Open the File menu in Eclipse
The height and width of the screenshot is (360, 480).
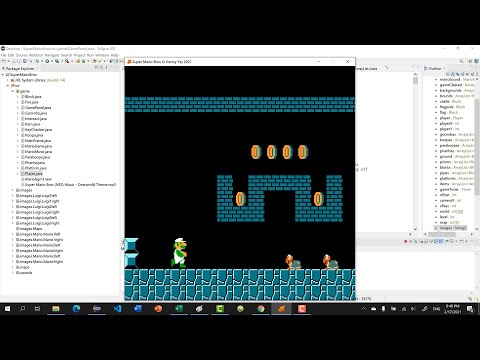coord(4,55)
